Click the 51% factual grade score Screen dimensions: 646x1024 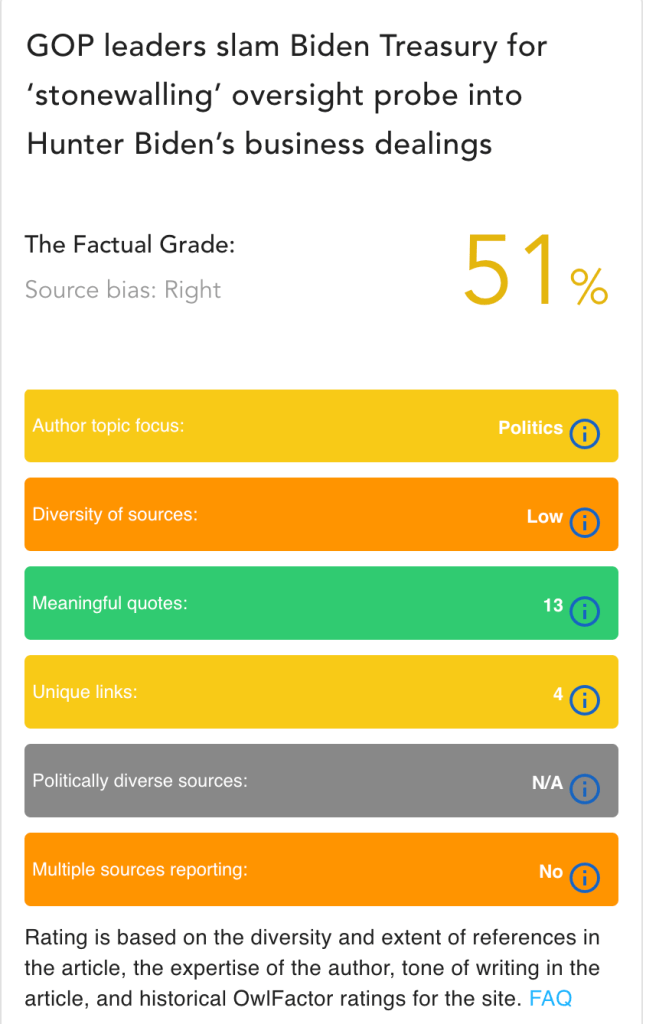coord(535,270)
